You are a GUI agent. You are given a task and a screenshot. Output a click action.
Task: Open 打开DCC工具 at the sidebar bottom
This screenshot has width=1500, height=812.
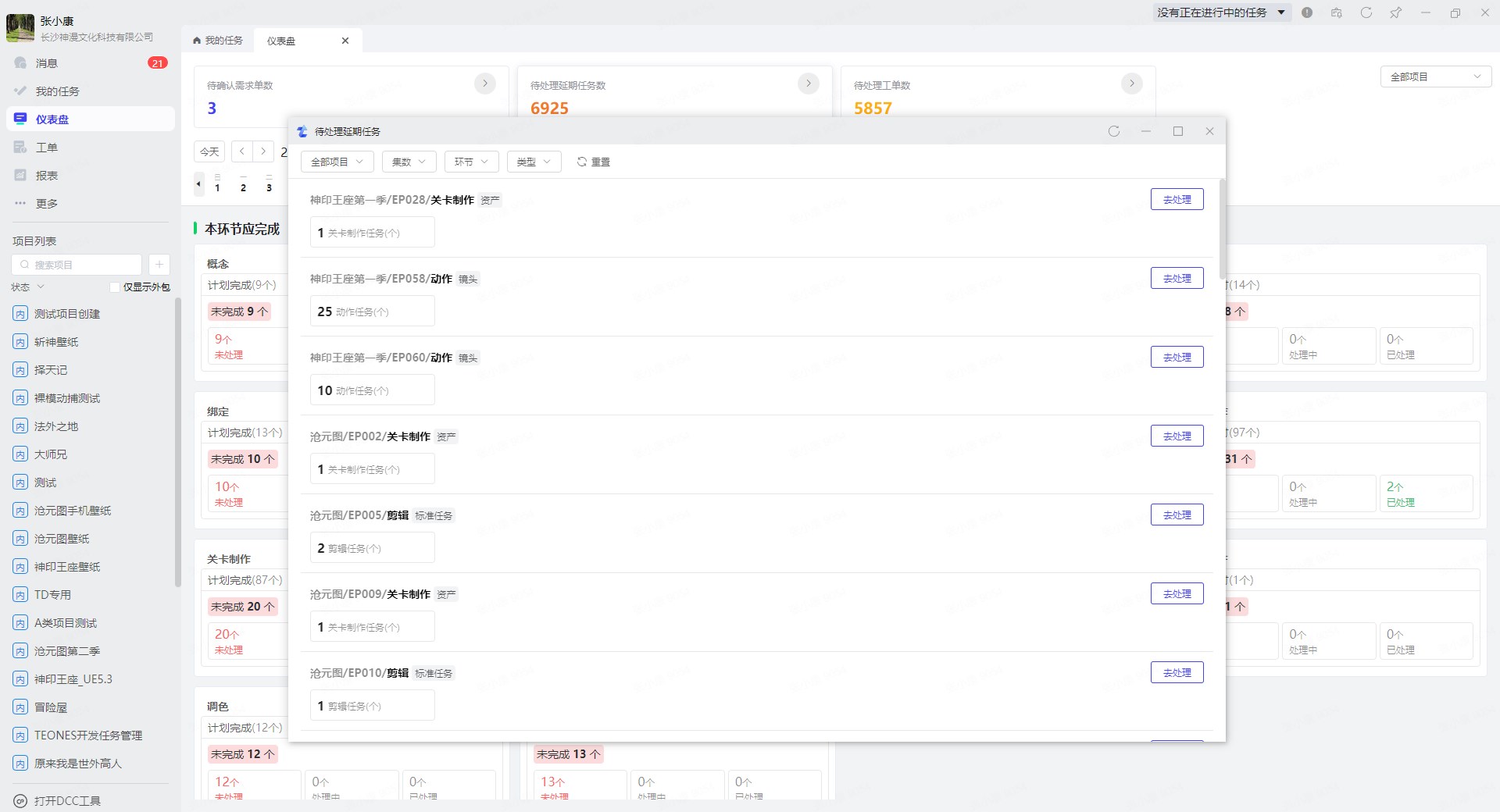pyautogui.click(x=67, y=800)
